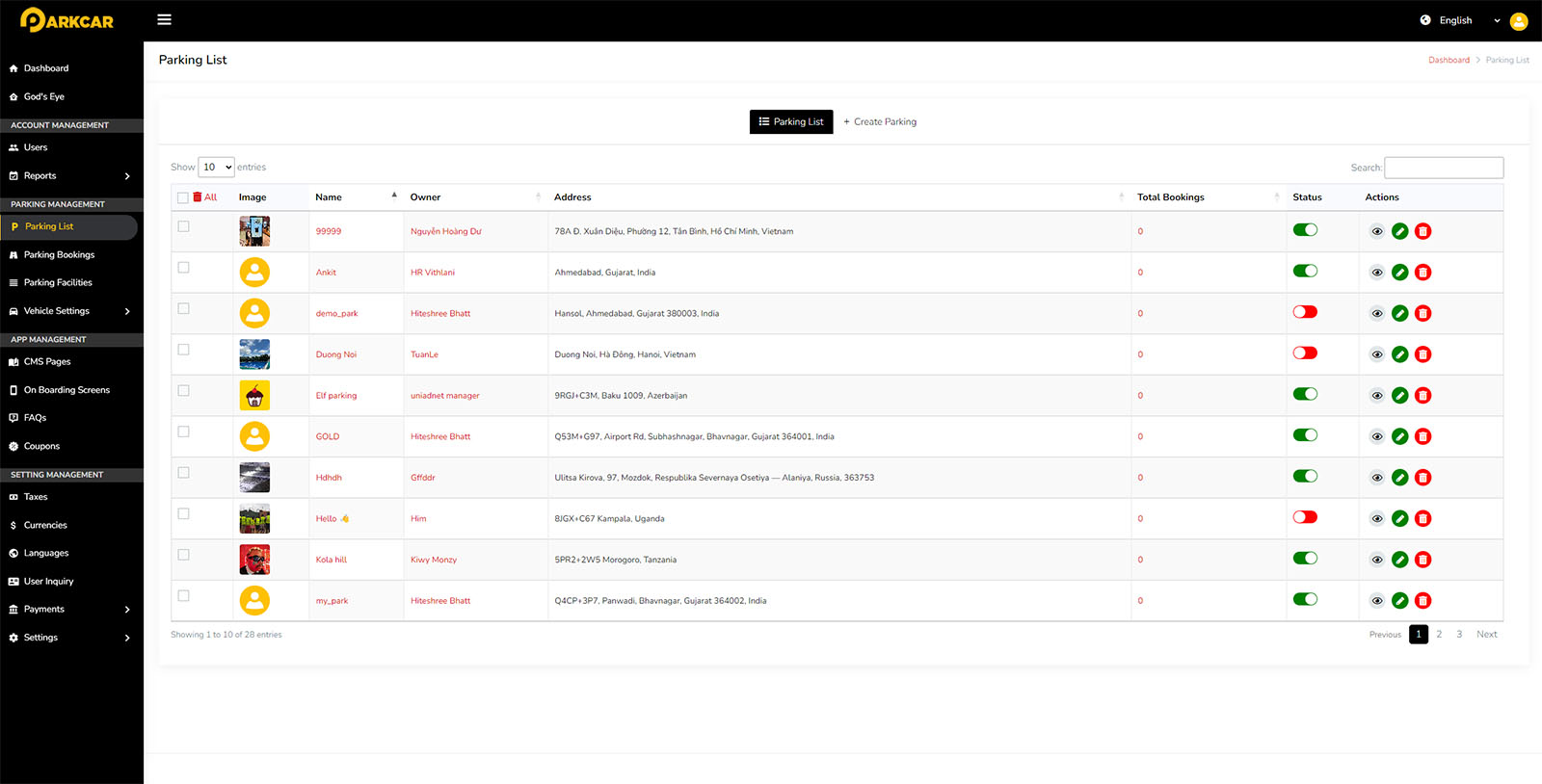Delete the Duong Noi parking entry

1423,354
